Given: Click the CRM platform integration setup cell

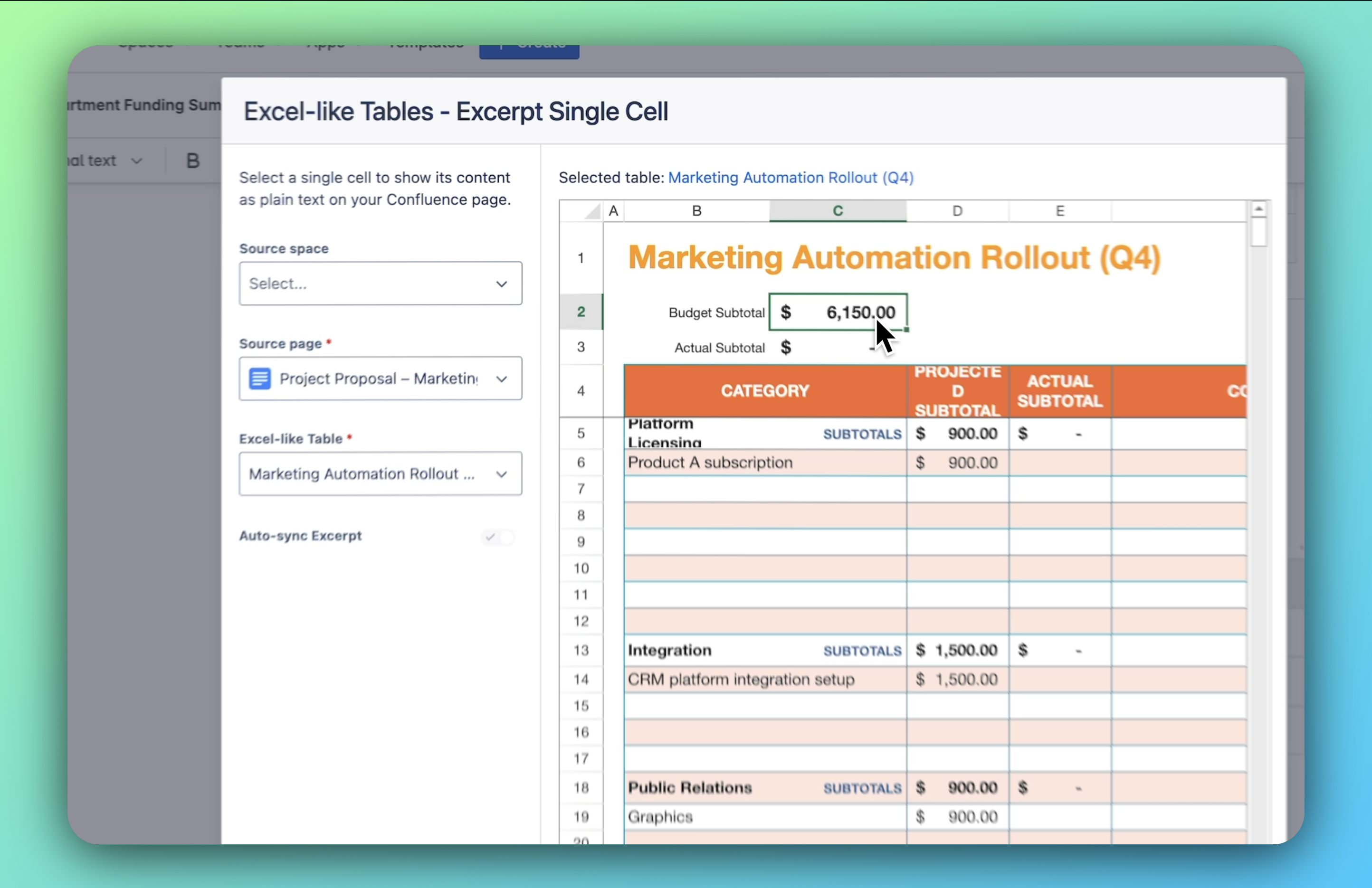Looking at the screenshot, I should pyautogui.click(x=764, y=680).
